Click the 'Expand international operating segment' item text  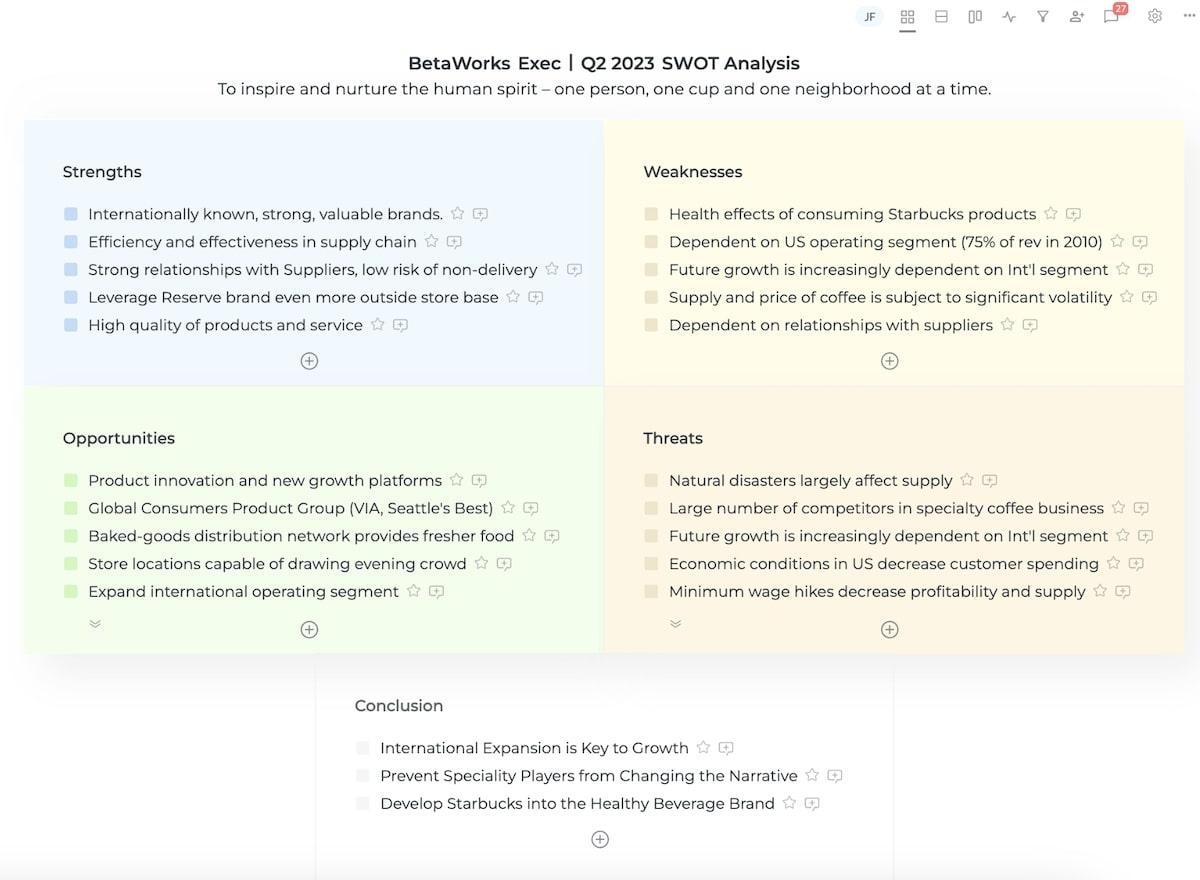243,591
